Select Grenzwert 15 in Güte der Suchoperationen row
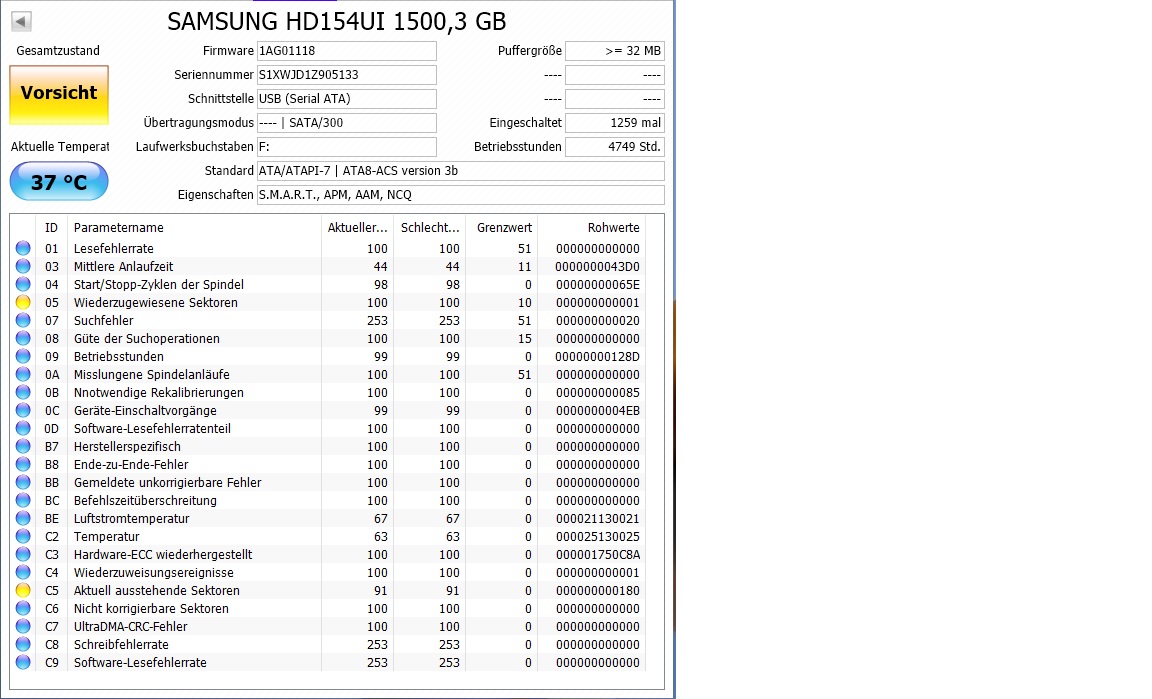This screenshot has width=1152, height=699. pos(524,339)
